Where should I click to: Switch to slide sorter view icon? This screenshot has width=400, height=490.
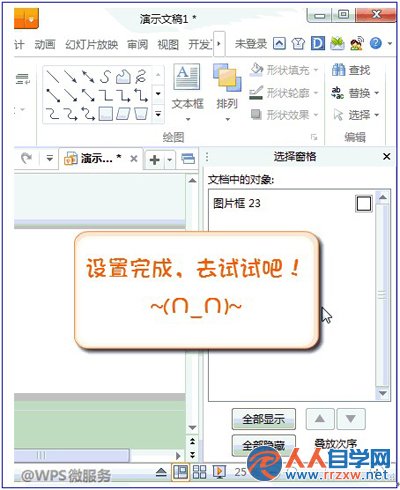(199, 471)
